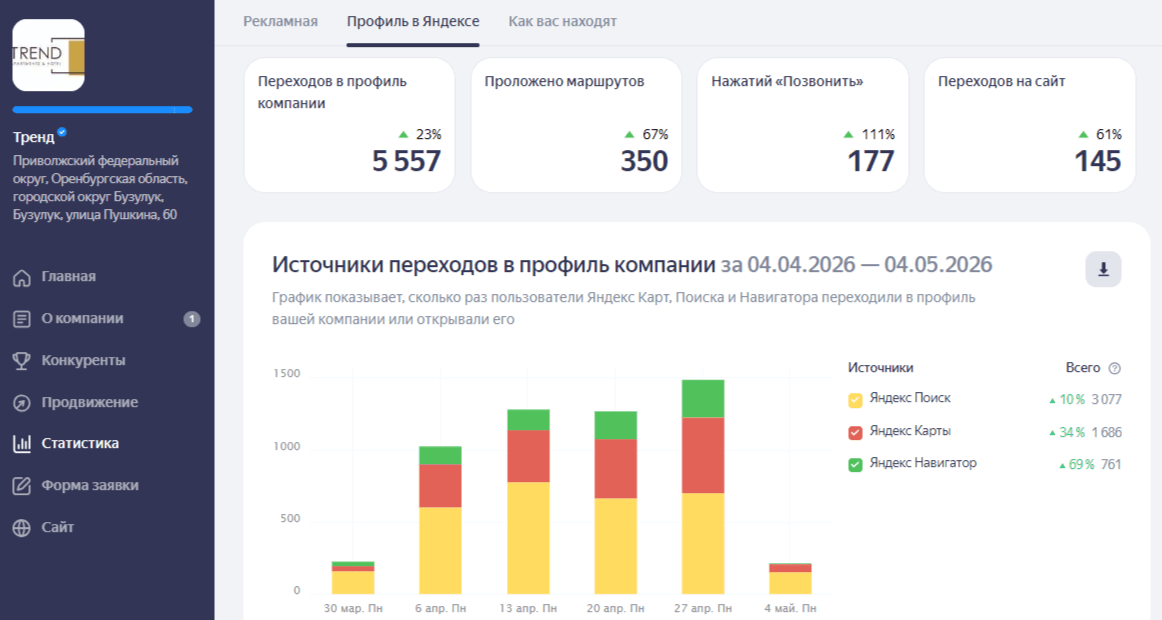This screenshot has width=1162, height=620.
Task: Click the 111% growth indicator
Action: (x=869, y=134)
